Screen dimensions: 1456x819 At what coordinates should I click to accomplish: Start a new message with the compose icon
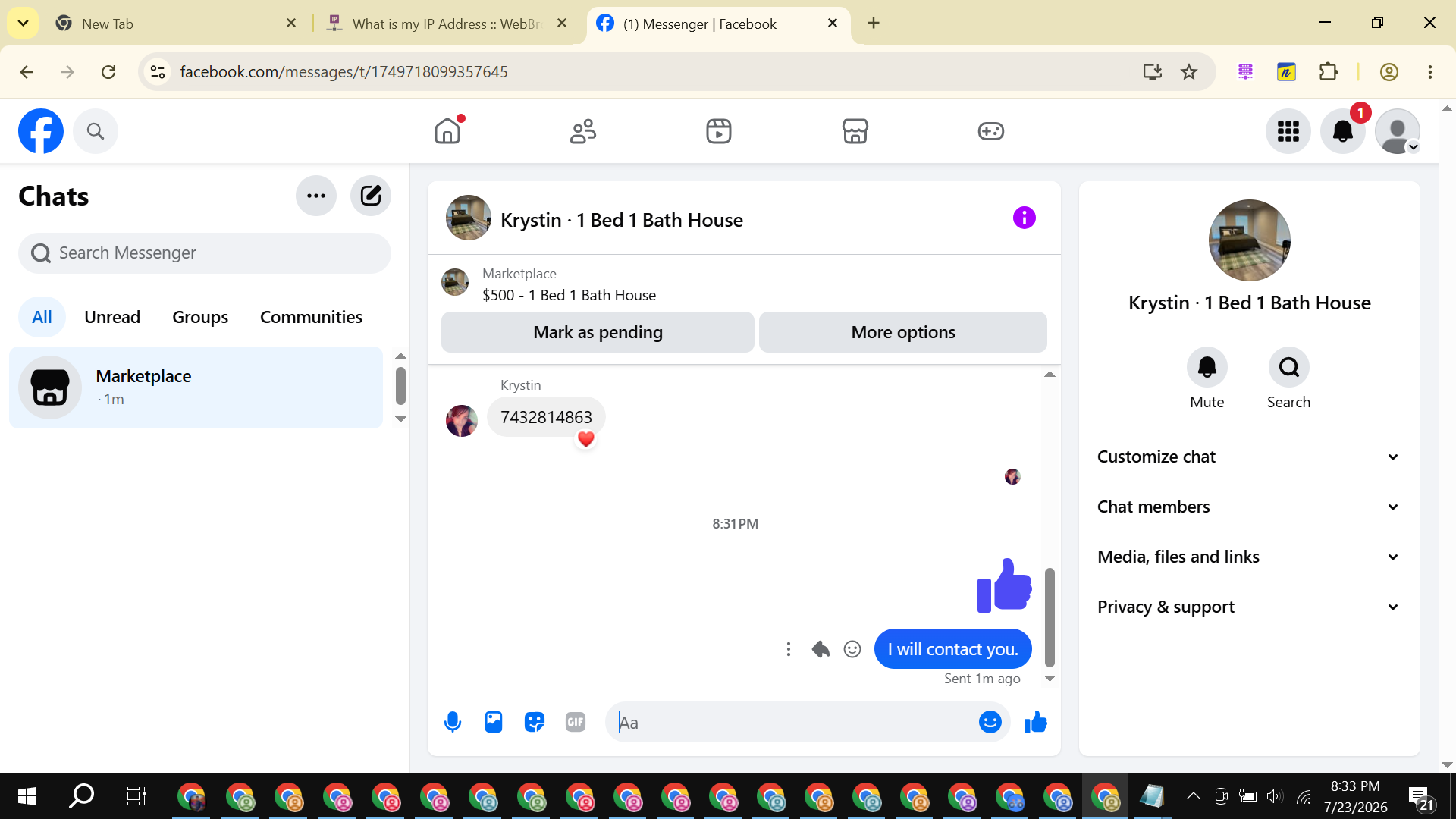(371, 196)
